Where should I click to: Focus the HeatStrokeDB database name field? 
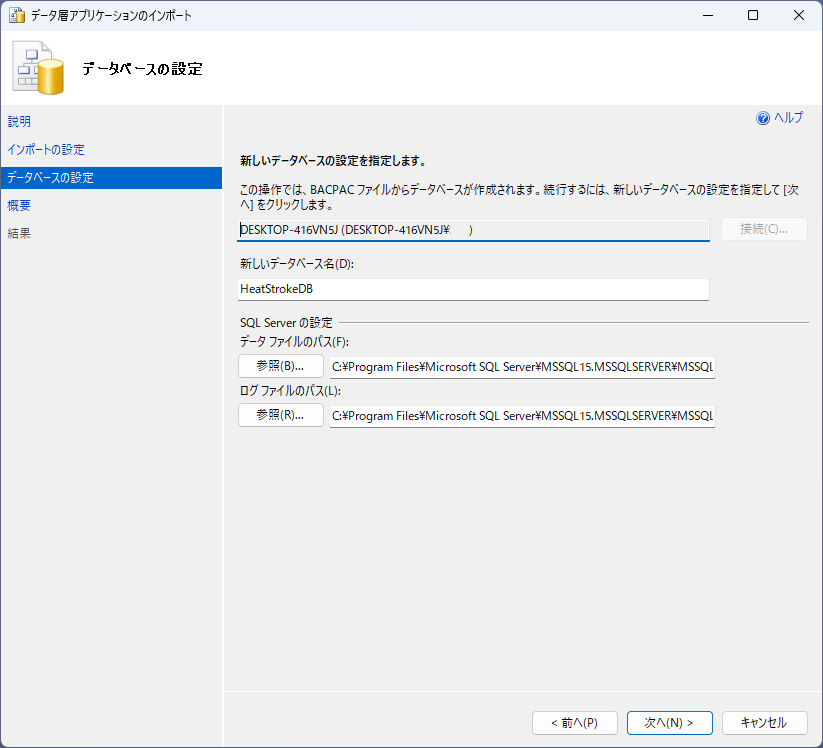473,289
